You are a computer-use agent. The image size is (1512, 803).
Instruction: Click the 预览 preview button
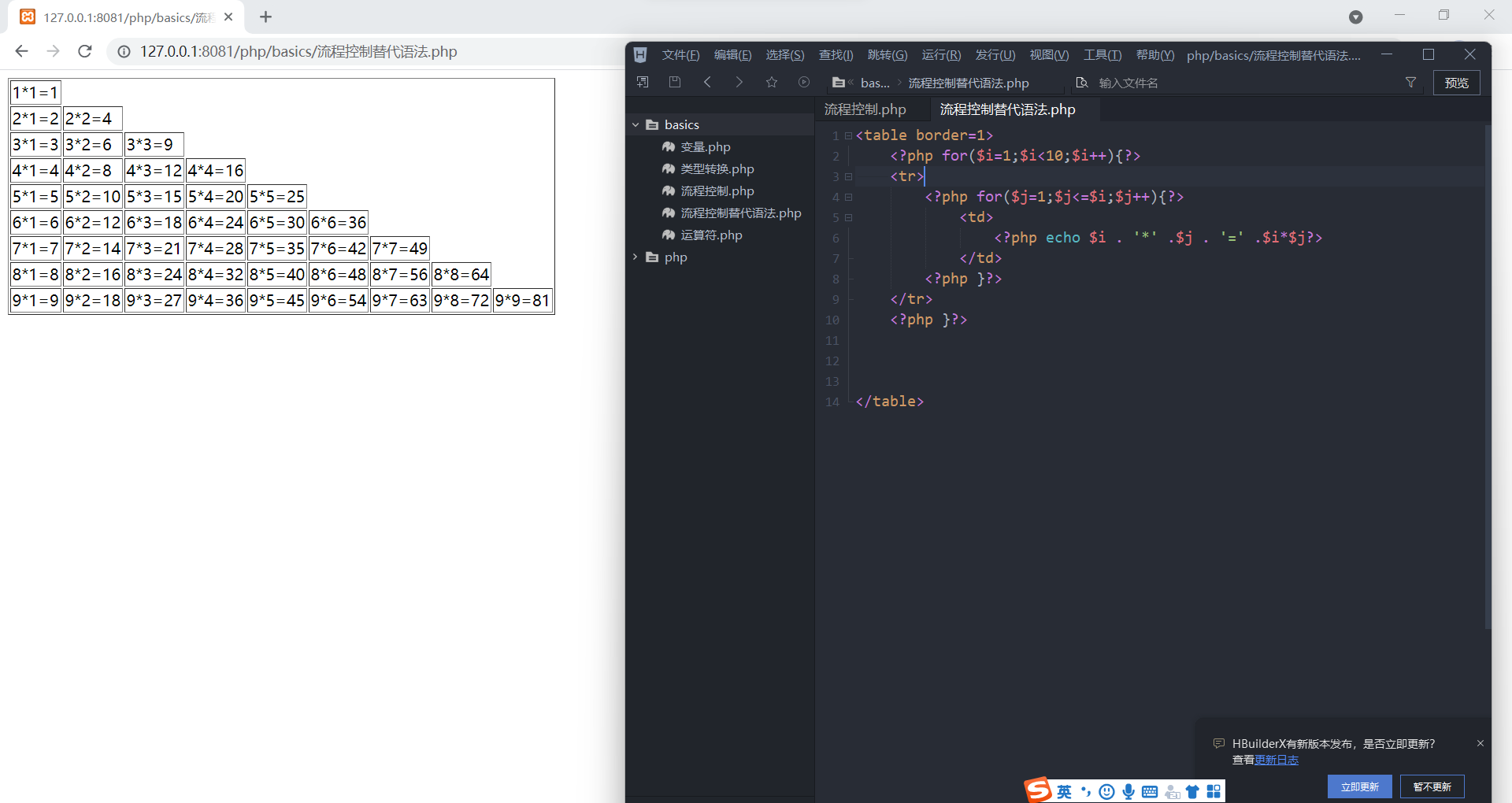[1456, 82]
